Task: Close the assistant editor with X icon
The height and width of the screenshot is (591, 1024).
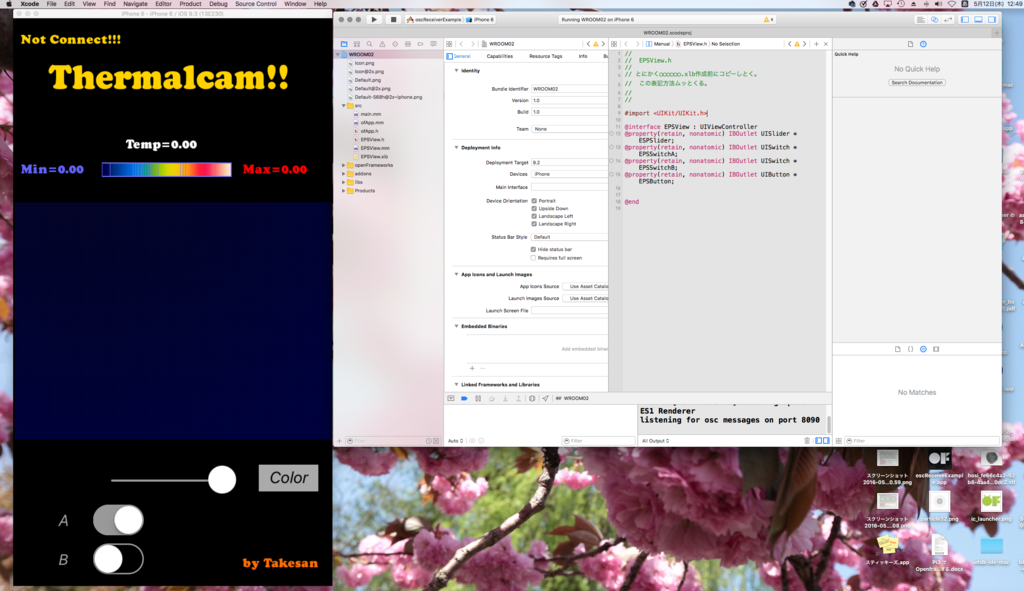Action: click(x=826, y=44)
